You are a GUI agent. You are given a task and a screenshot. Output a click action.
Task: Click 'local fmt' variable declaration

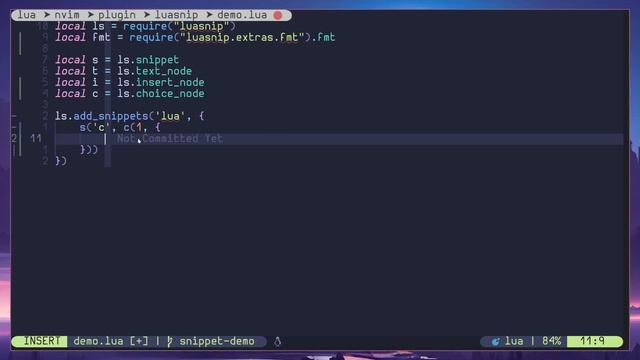click(x=83, y=38)
